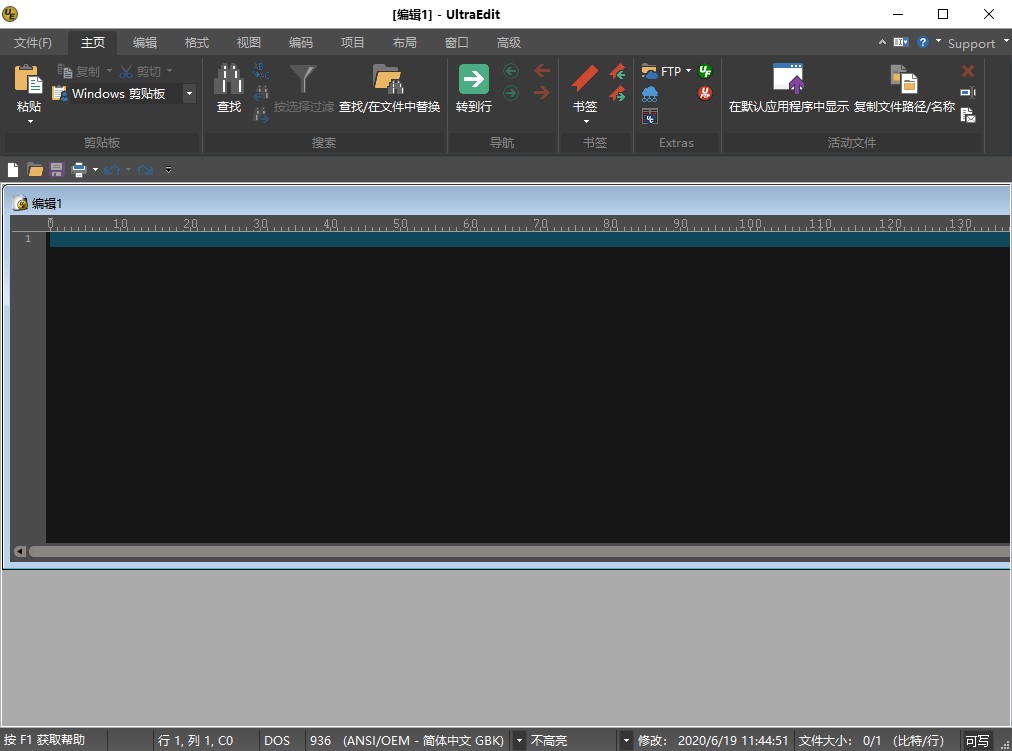
Task: Click the red left arrow navigation icon
Action: point(542,71)
